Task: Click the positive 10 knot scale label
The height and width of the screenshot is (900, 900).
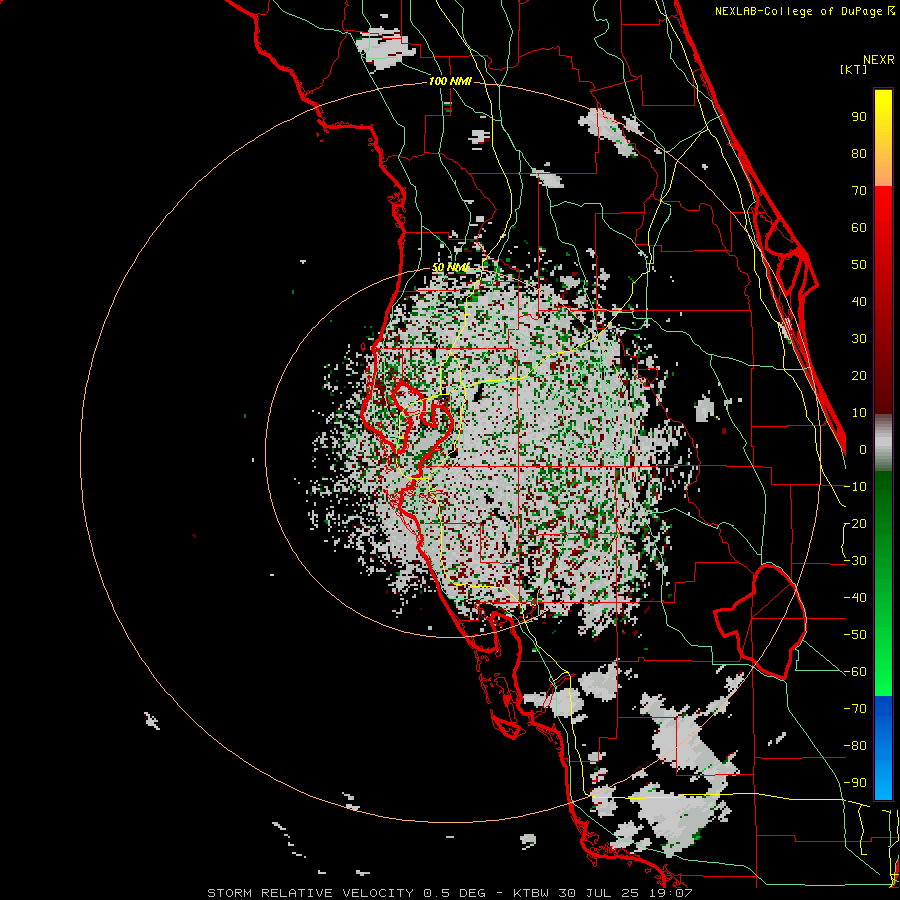Action: 859,413
